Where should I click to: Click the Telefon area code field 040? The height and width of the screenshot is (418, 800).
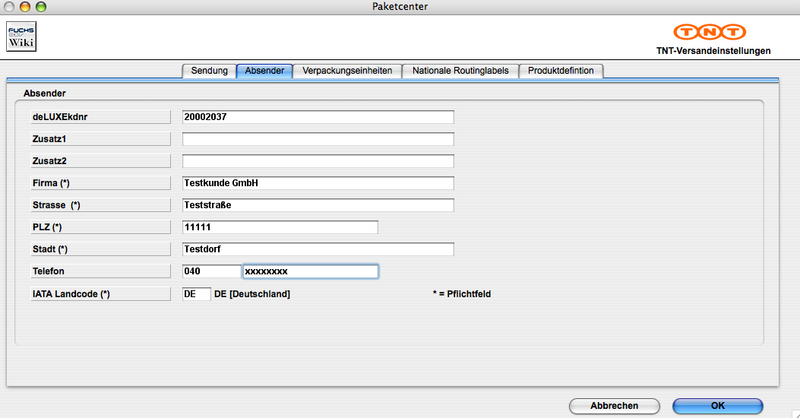pyautogui.click(x=211, y=271)
